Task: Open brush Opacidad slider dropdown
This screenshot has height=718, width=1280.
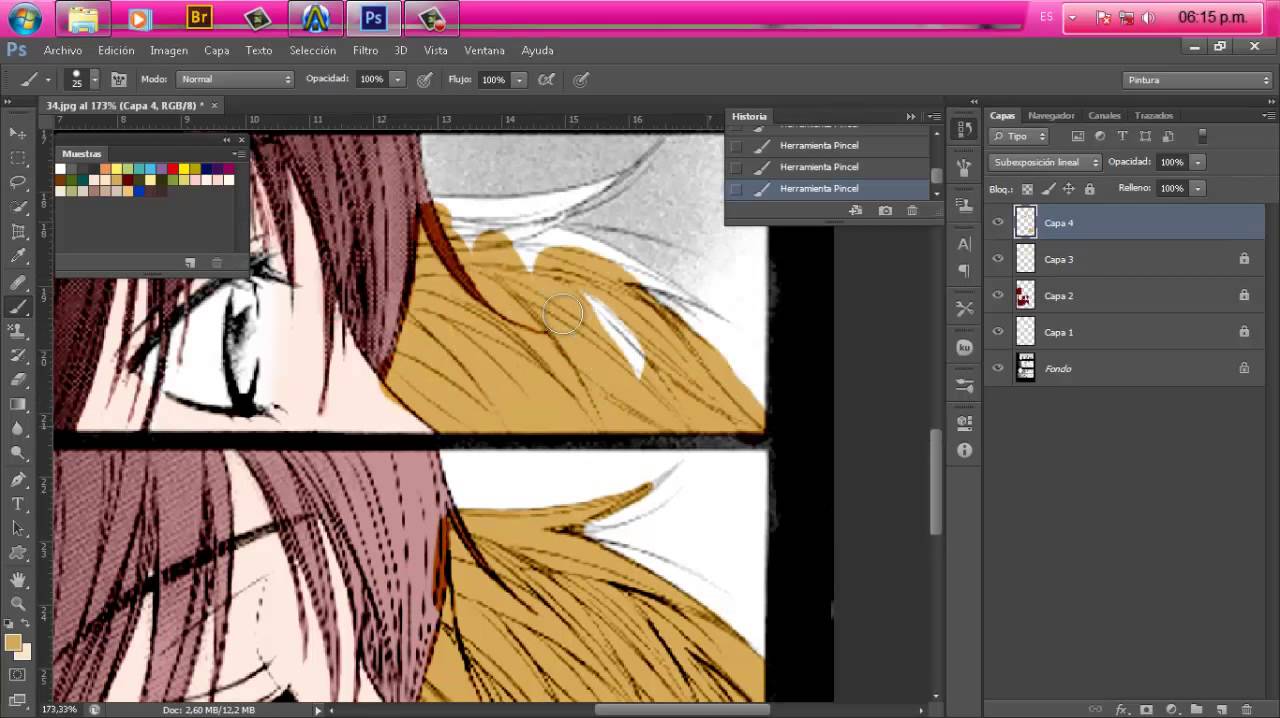Action: pyautogui.click(x=397, y=79)
